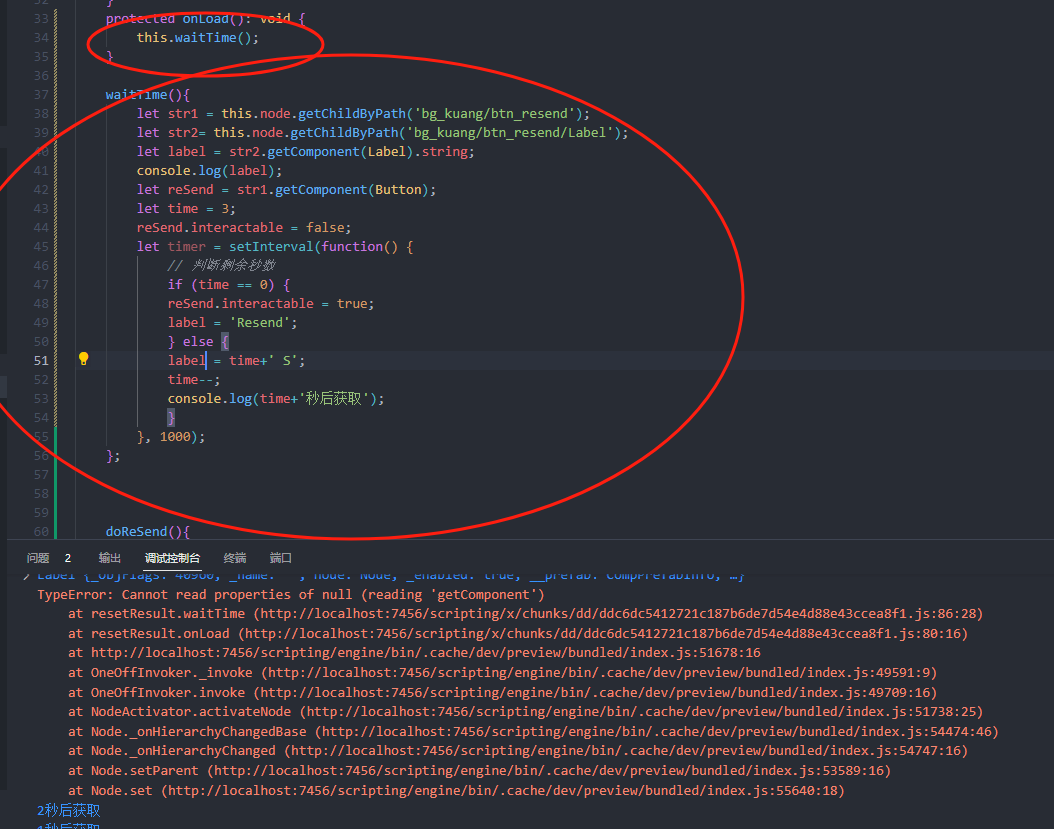Click 'this.waitTime();' on line 34
Screen dimensions: 1054x829
coord(198,38)
